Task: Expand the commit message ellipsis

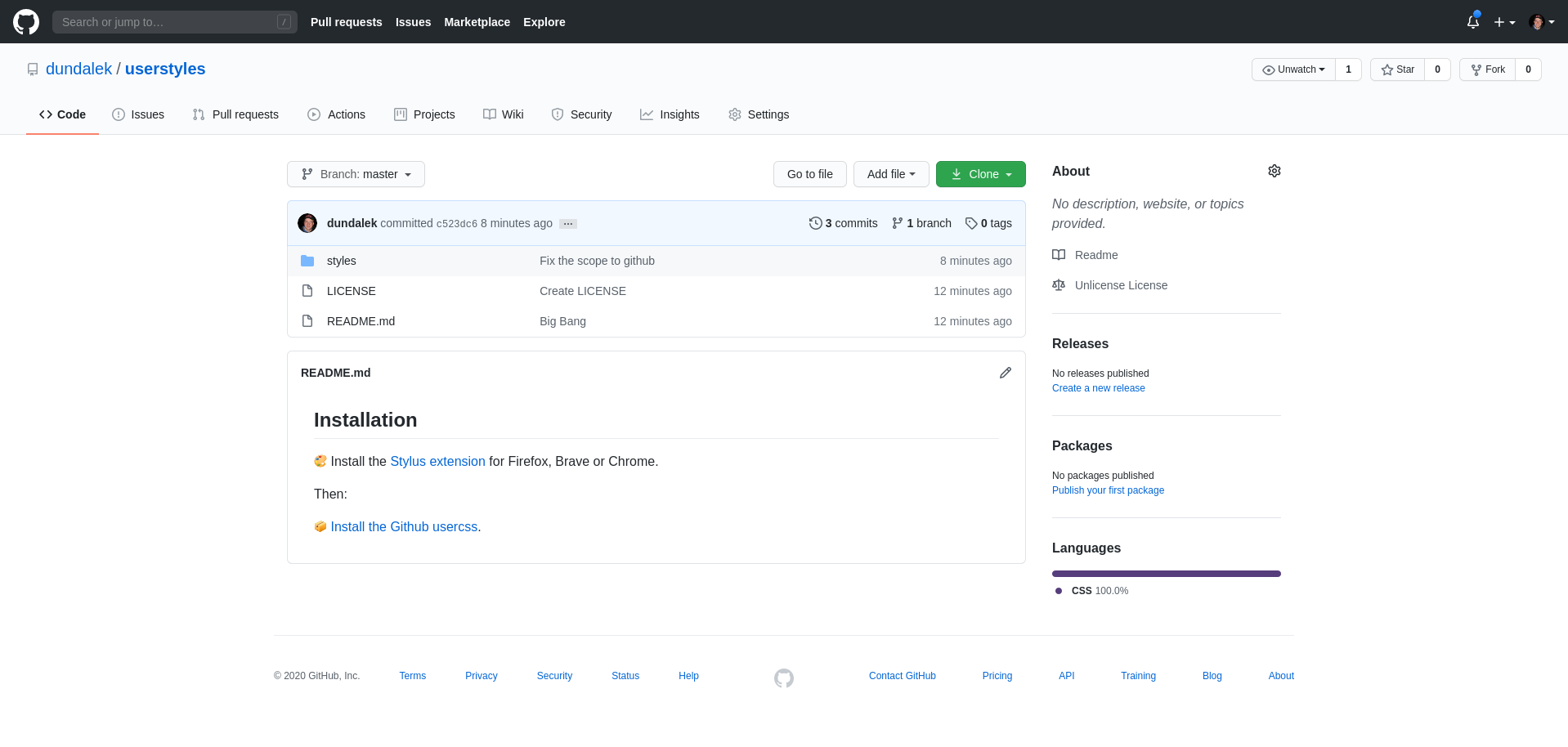Action: tap(568, 224)
